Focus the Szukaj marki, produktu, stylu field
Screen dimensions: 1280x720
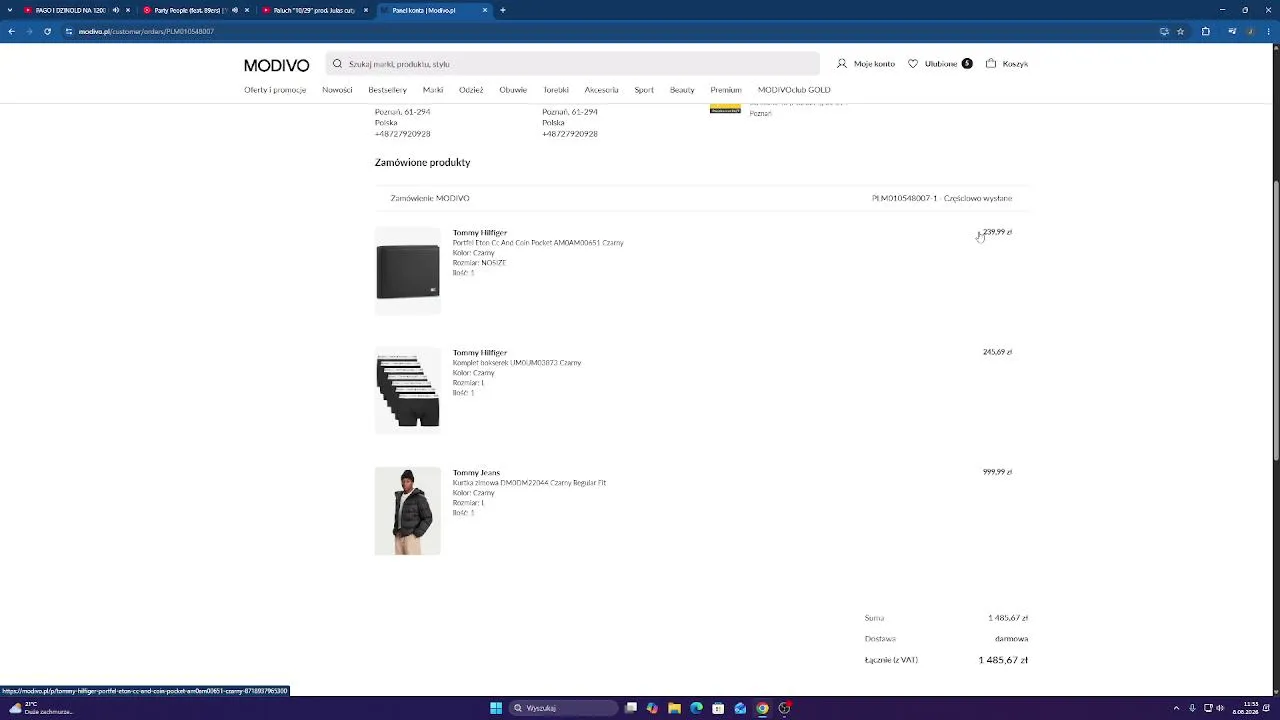pyautogui.click(x=572, y=64)
